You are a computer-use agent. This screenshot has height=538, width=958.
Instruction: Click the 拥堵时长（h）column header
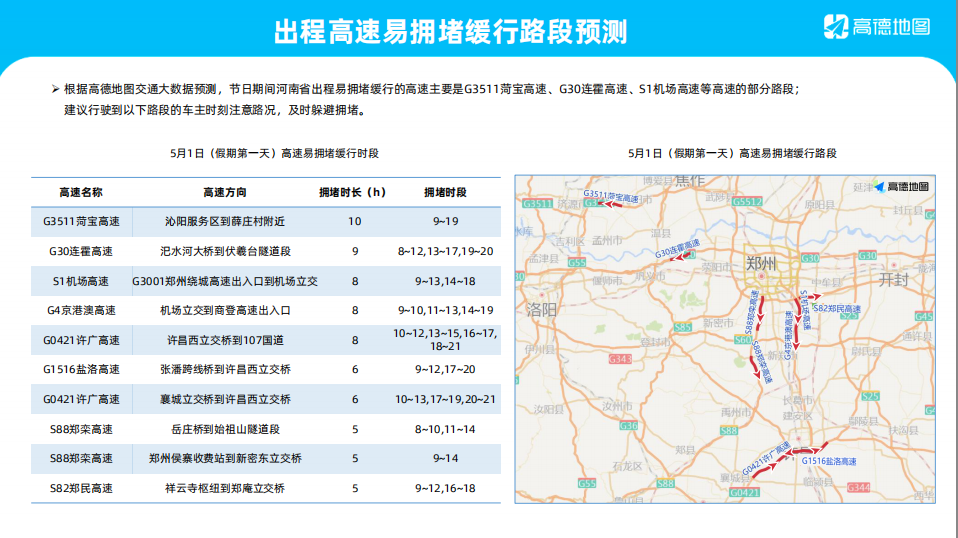[x=353, y=192]
